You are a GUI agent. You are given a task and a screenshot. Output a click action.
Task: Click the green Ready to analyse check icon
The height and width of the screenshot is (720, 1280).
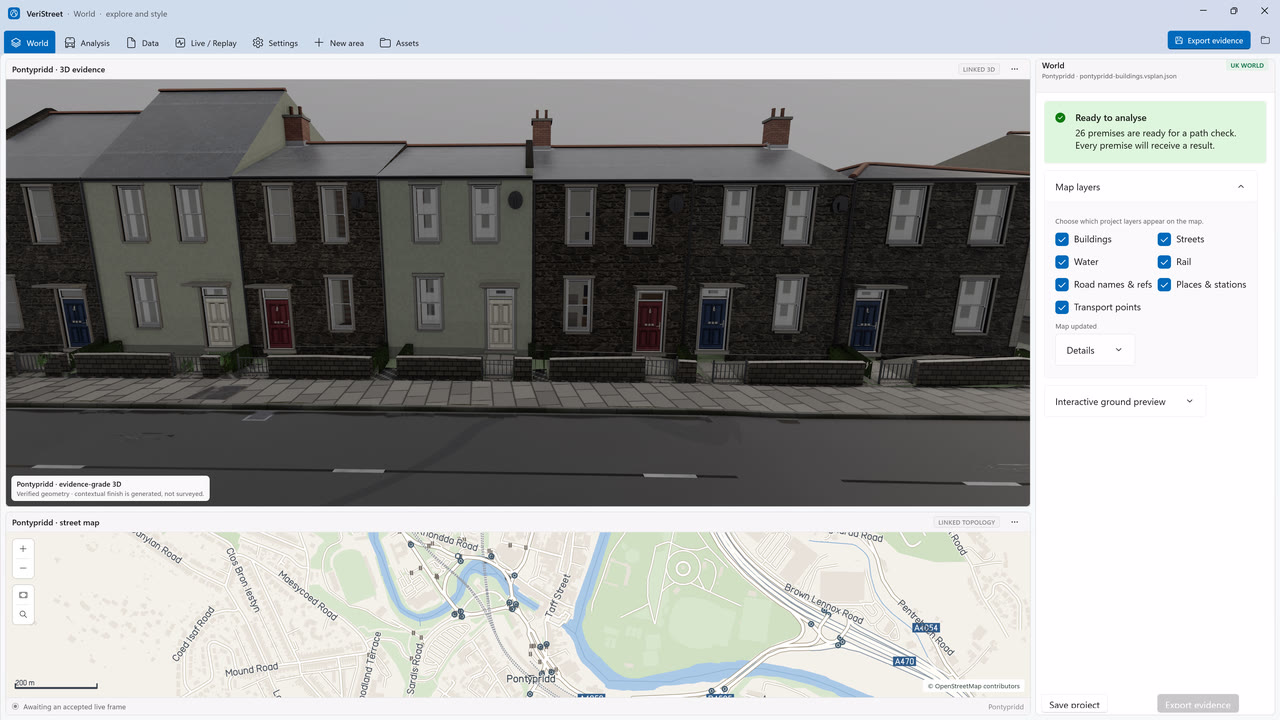tap(1060, 118)
